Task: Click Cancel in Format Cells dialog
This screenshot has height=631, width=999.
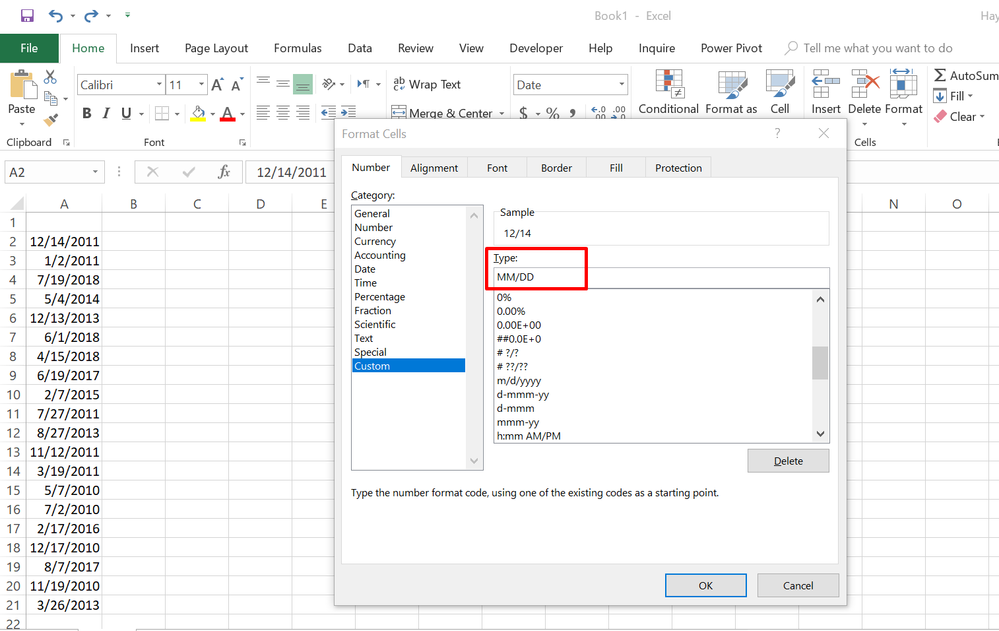Action: coord(798,585)
